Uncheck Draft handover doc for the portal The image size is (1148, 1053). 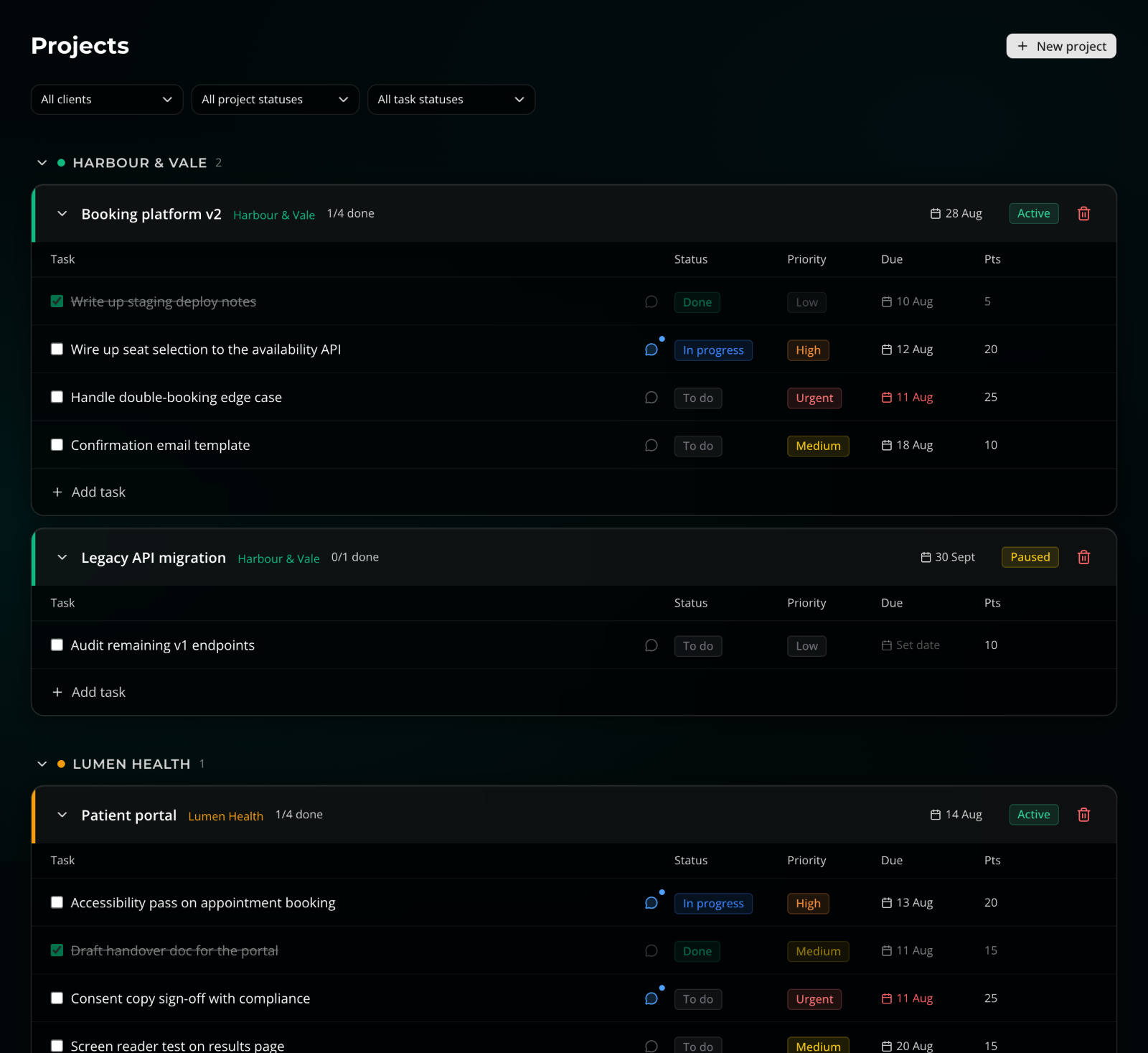coord(57,950)
